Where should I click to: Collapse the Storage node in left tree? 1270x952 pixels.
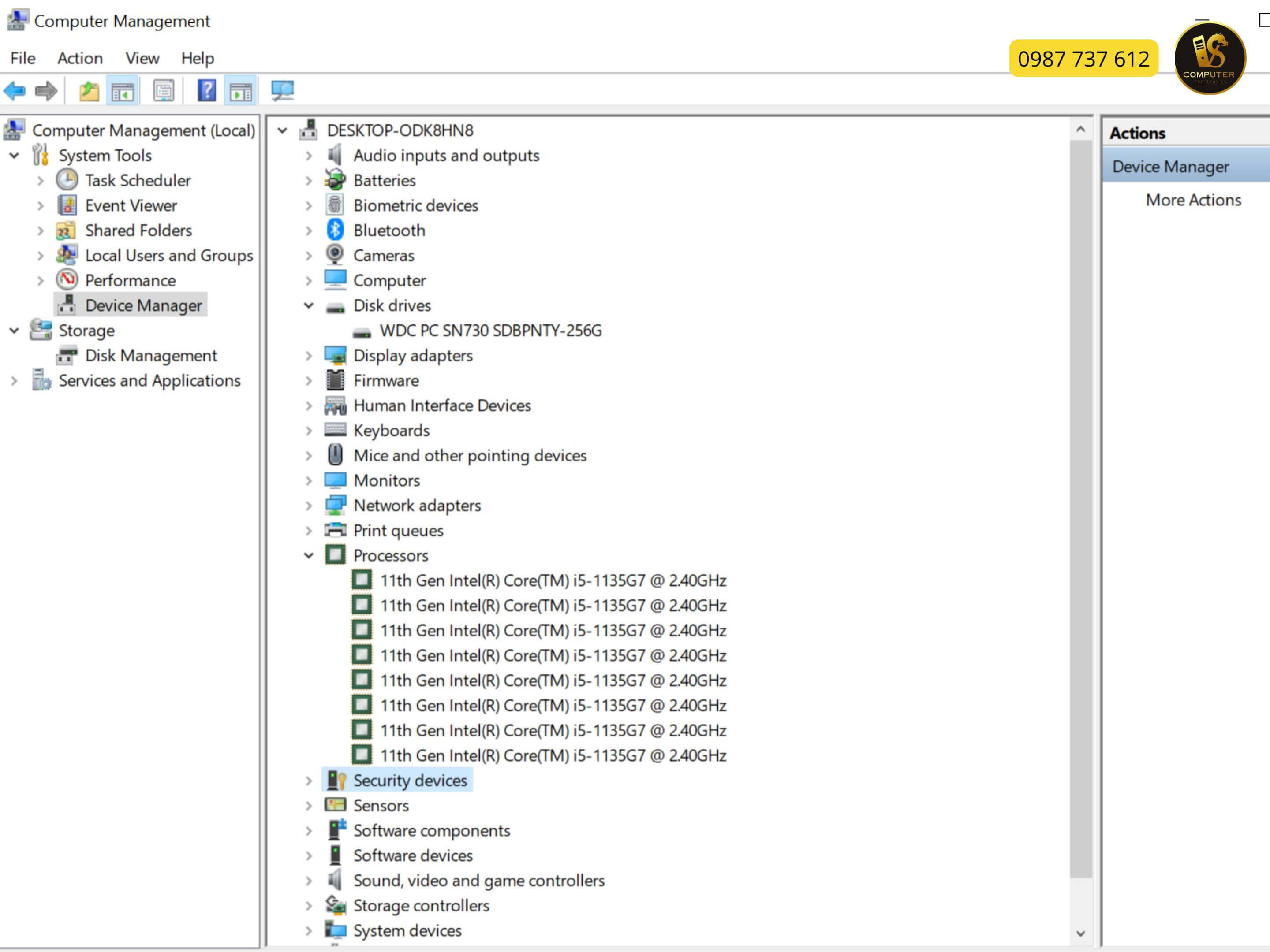tap(15, 331)
